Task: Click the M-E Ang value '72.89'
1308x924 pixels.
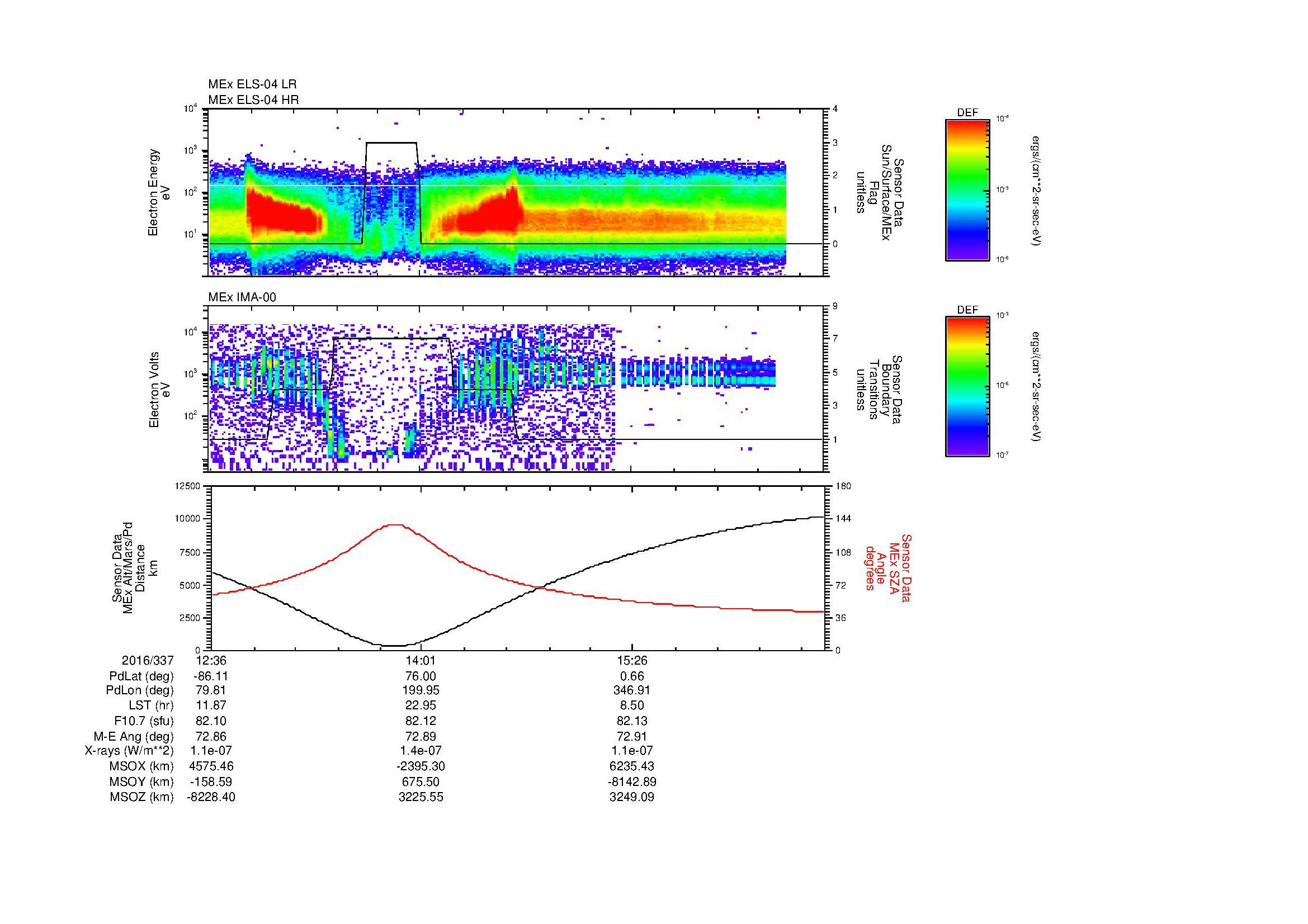Action: point(421,736)
